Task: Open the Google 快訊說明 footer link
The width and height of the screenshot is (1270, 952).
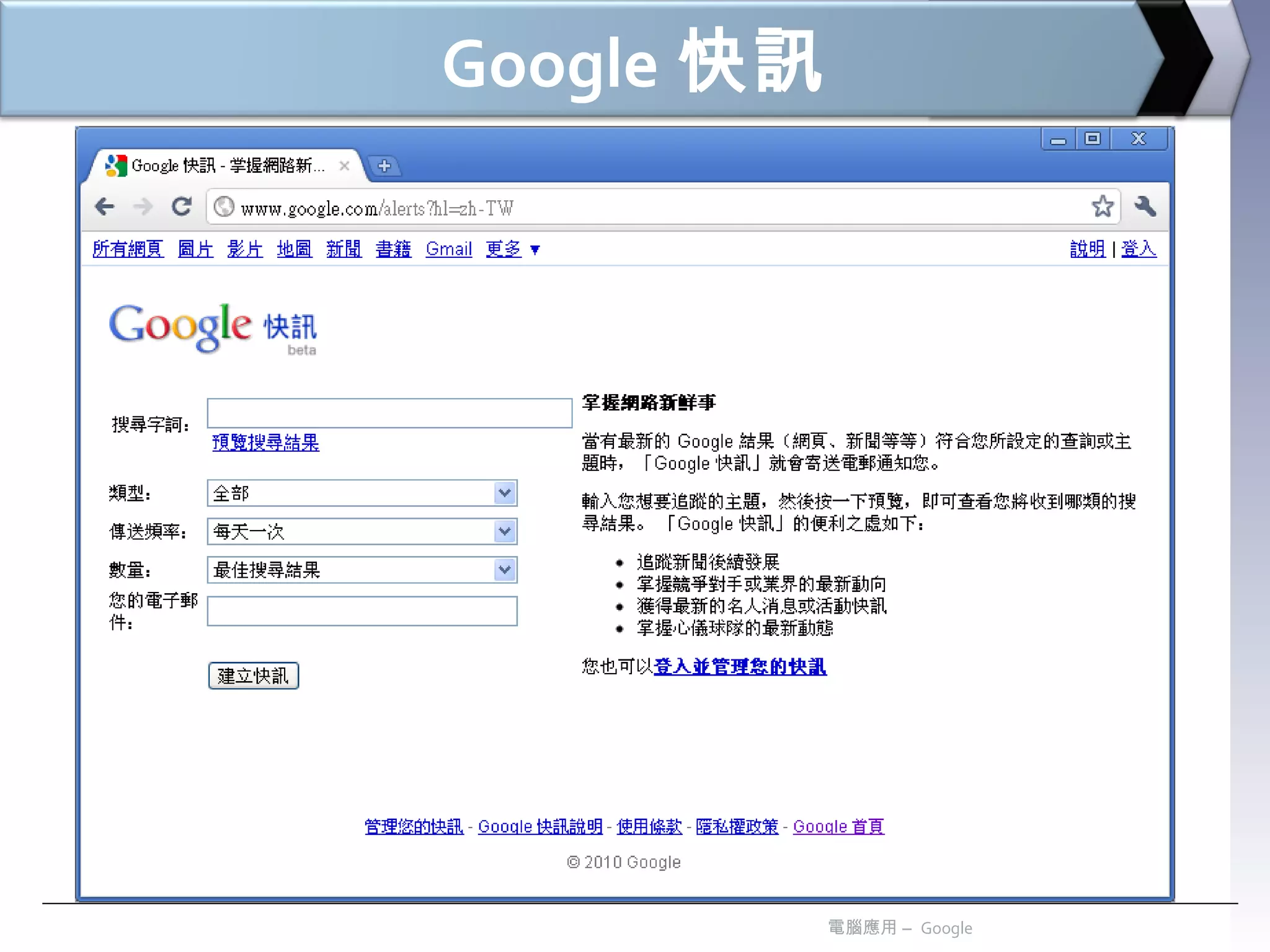Action: 540,827
